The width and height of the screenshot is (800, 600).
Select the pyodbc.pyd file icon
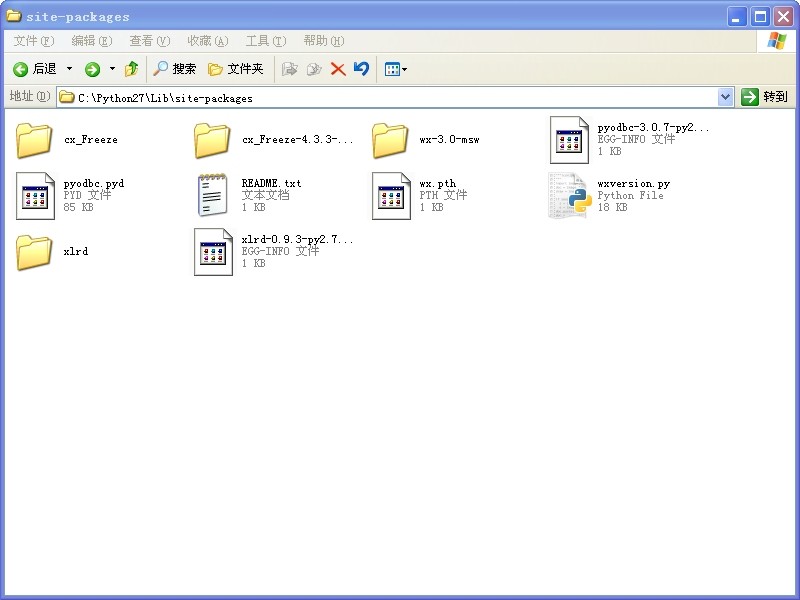(x=35, y=196)
